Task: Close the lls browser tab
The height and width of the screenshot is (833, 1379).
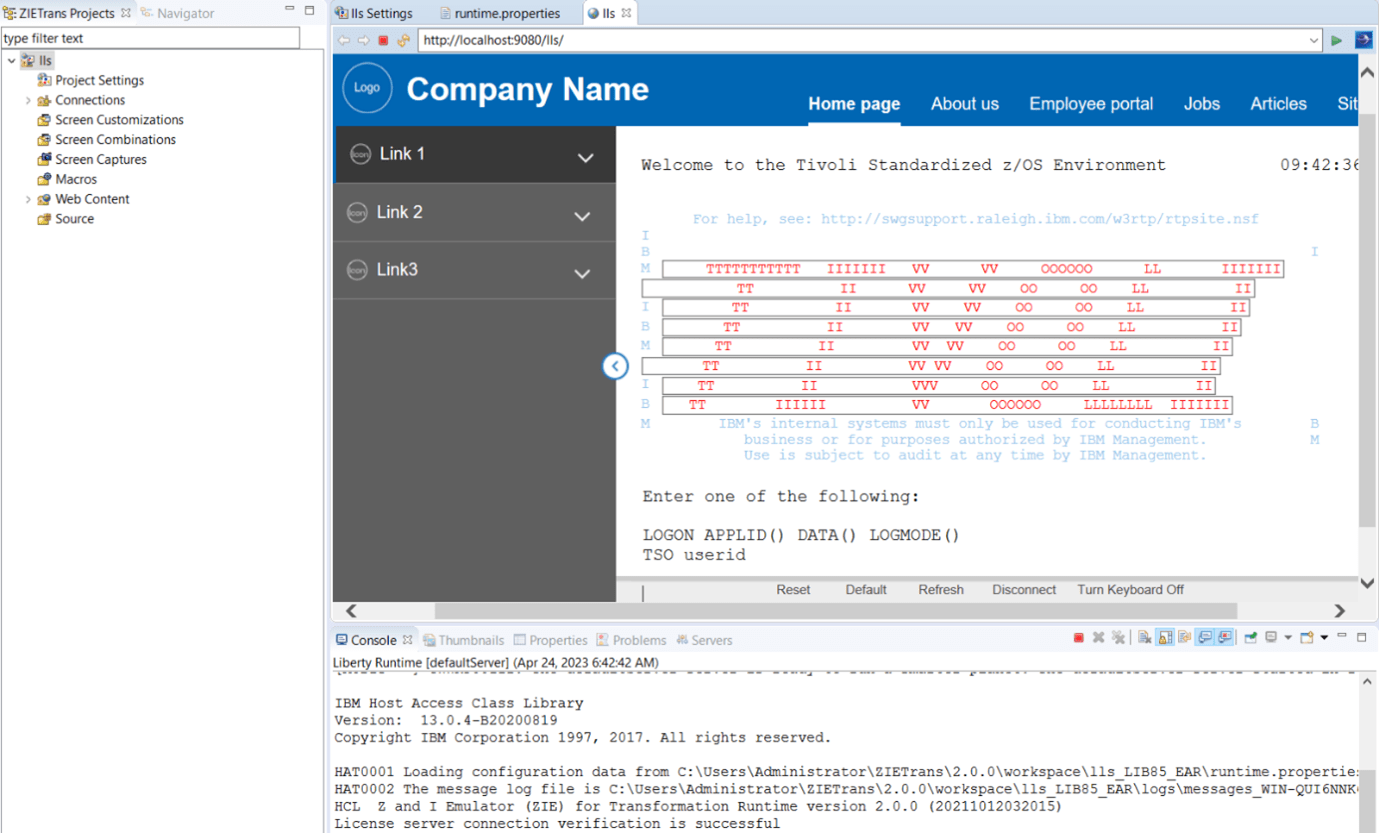Action: pyautogui.click(x=626, y=13)
